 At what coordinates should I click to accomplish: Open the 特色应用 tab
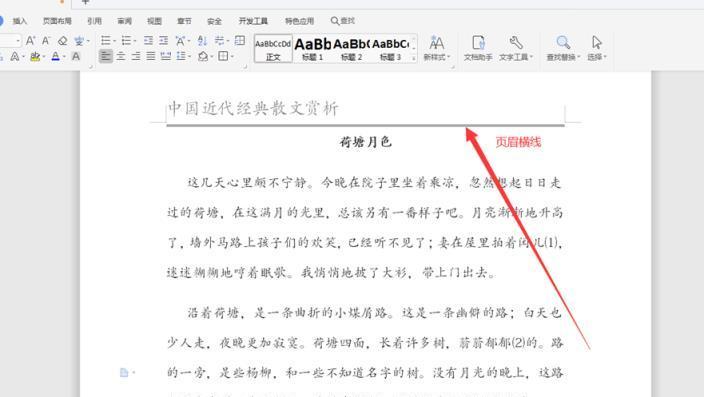[299, 21]
